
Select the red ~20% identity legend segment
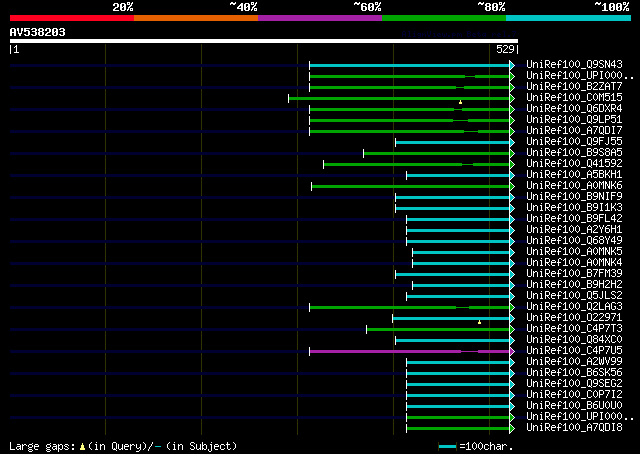pyautogui.click(x=72, y=18)
